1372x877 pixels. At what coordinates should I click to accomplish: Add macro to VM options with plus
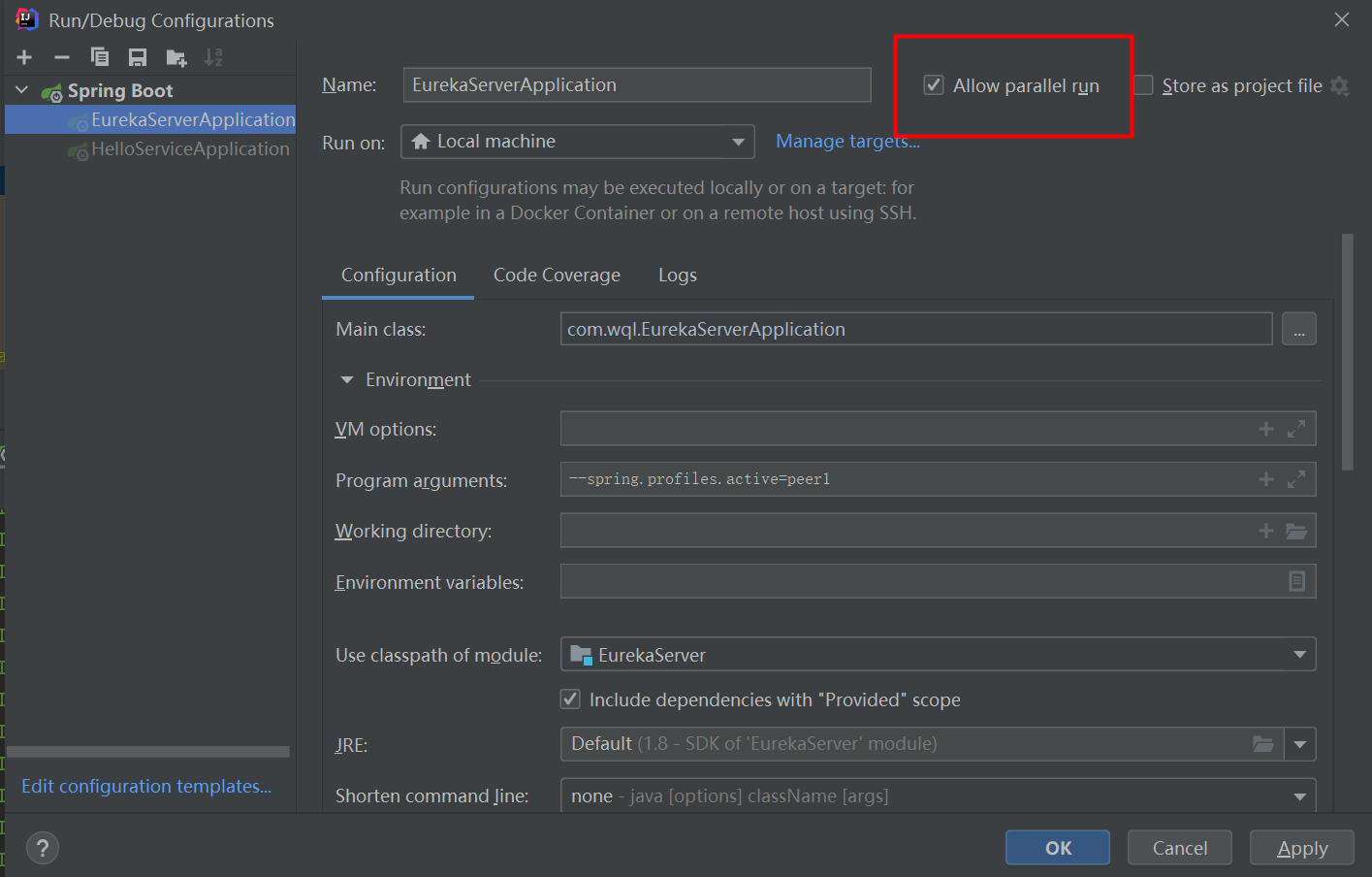click(1266, 429)
